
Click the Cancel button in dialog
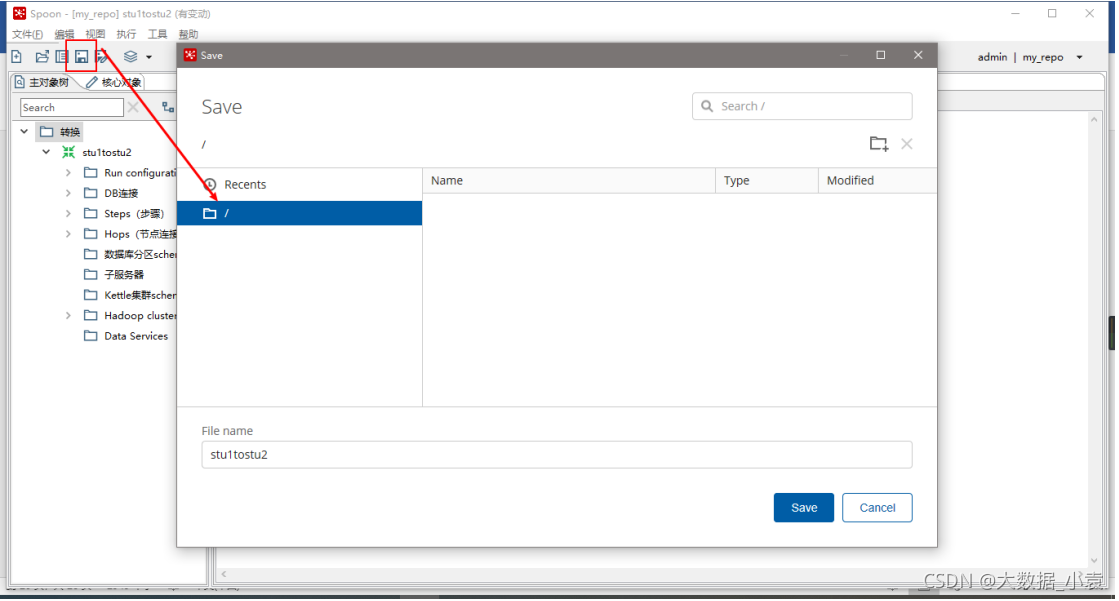877,507
